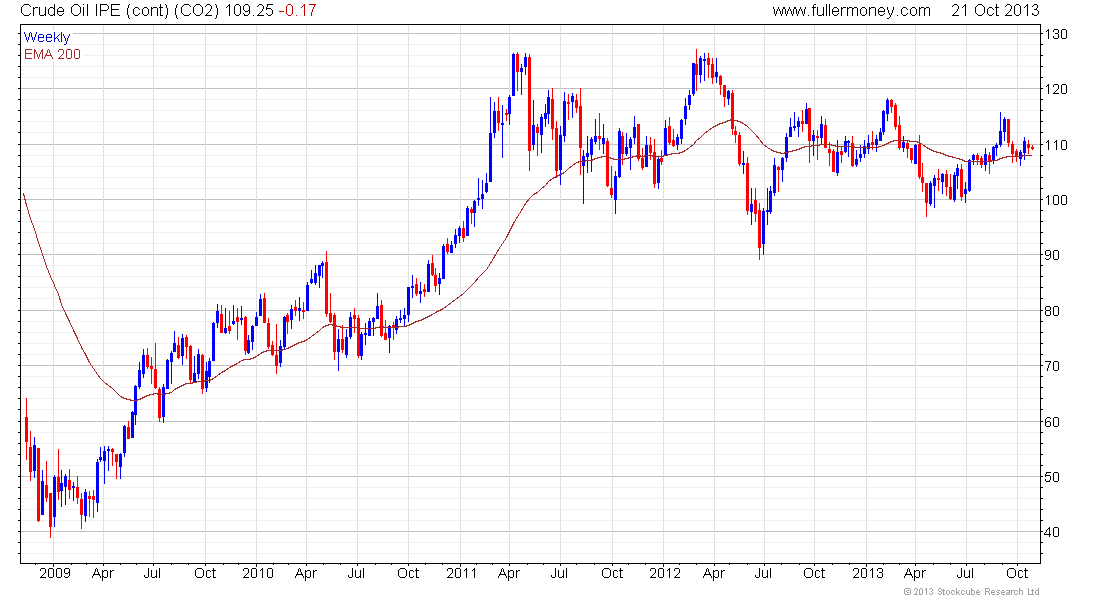Click the 'Jul' label between 2011 and 2012
The image size is (1100, 600).
tap(559, 573)
